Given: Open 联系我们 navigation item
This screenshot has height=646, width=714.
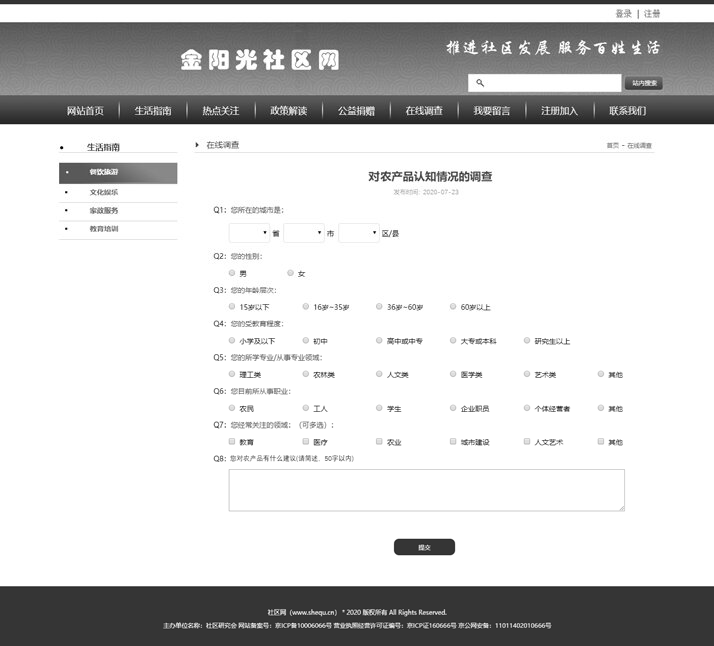Looking at the screenshot, I should (627, 111).
